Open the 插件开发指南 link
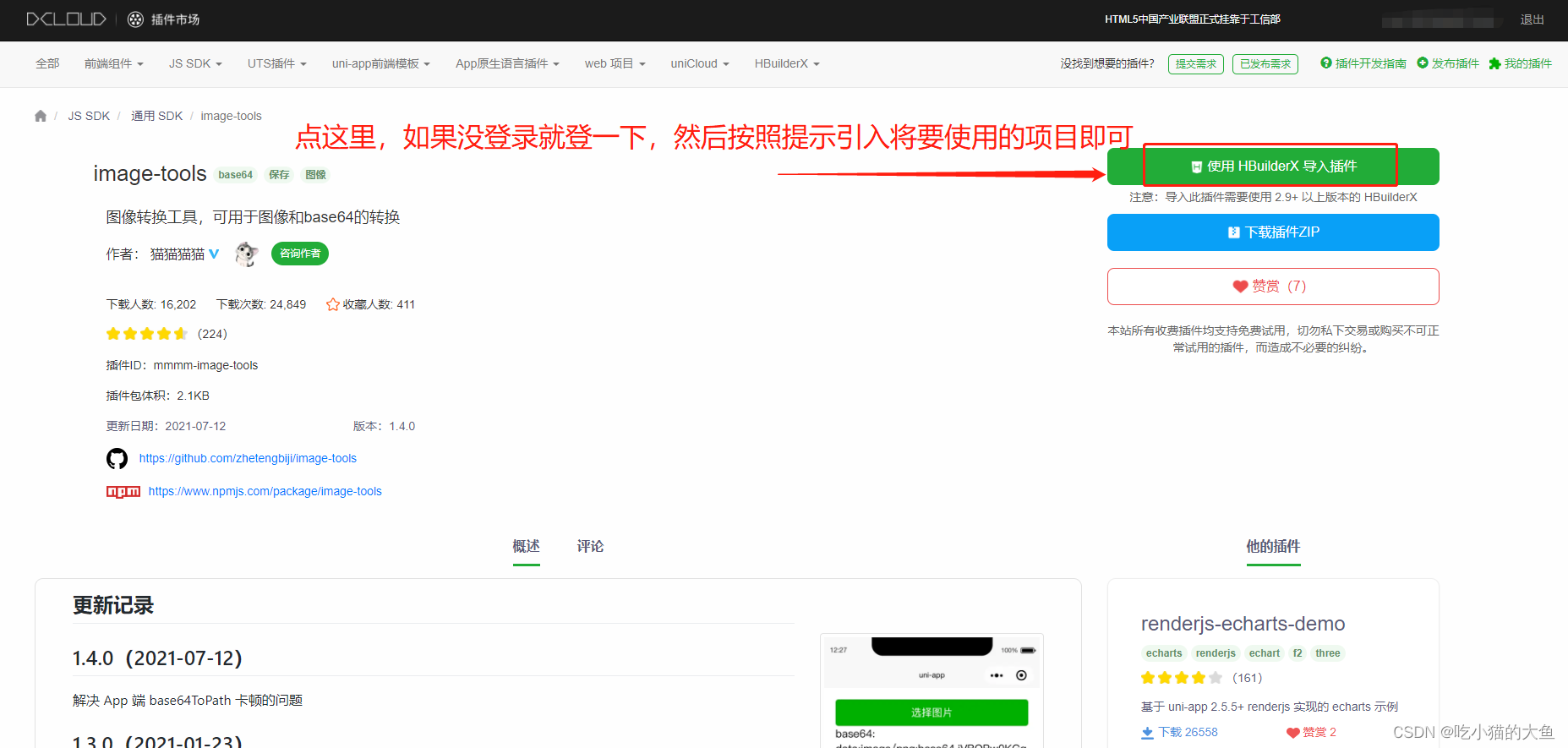 point(1370,63)
